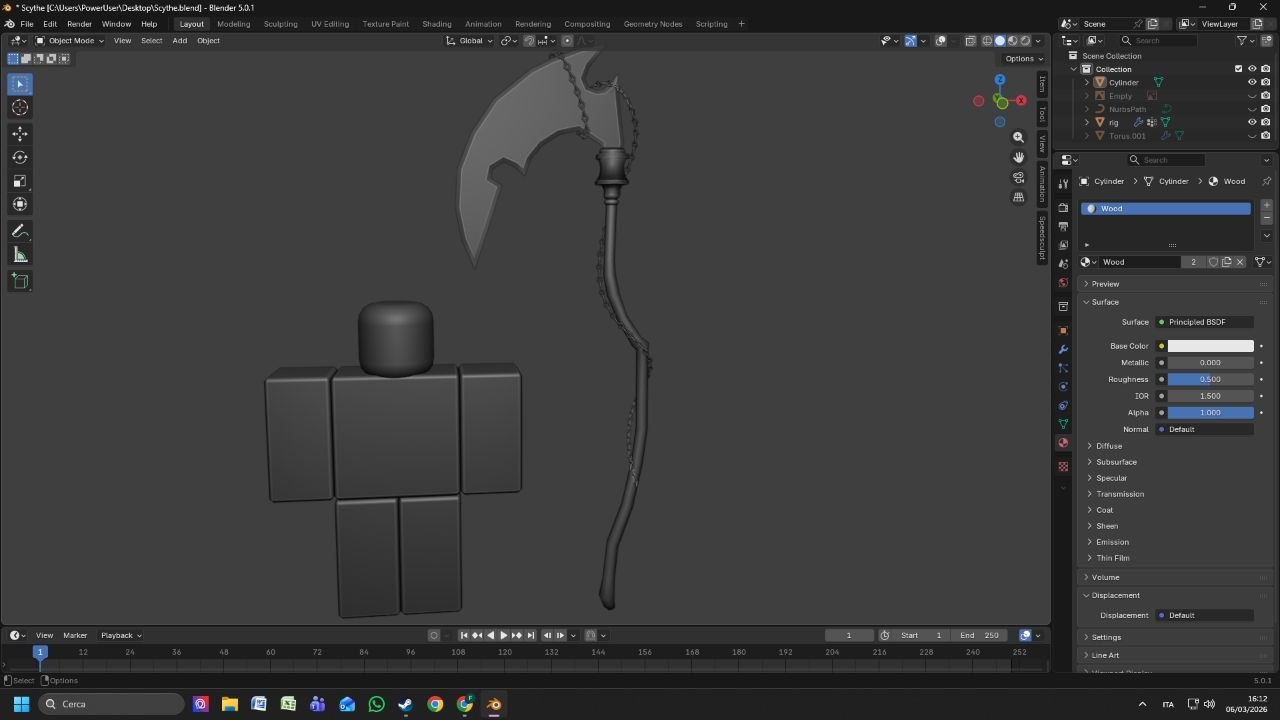The image size is (1280, 720).
Task: Activate the Rotate tool
Action: (19, 157)
